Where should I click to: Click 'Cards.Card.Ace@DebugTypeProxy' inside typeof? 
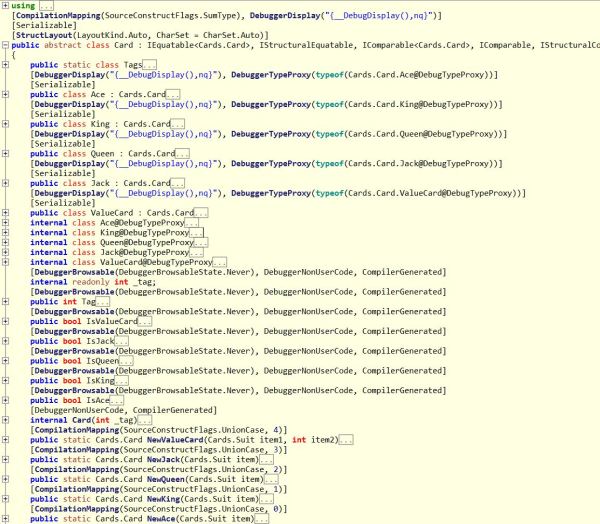(416, 75)
